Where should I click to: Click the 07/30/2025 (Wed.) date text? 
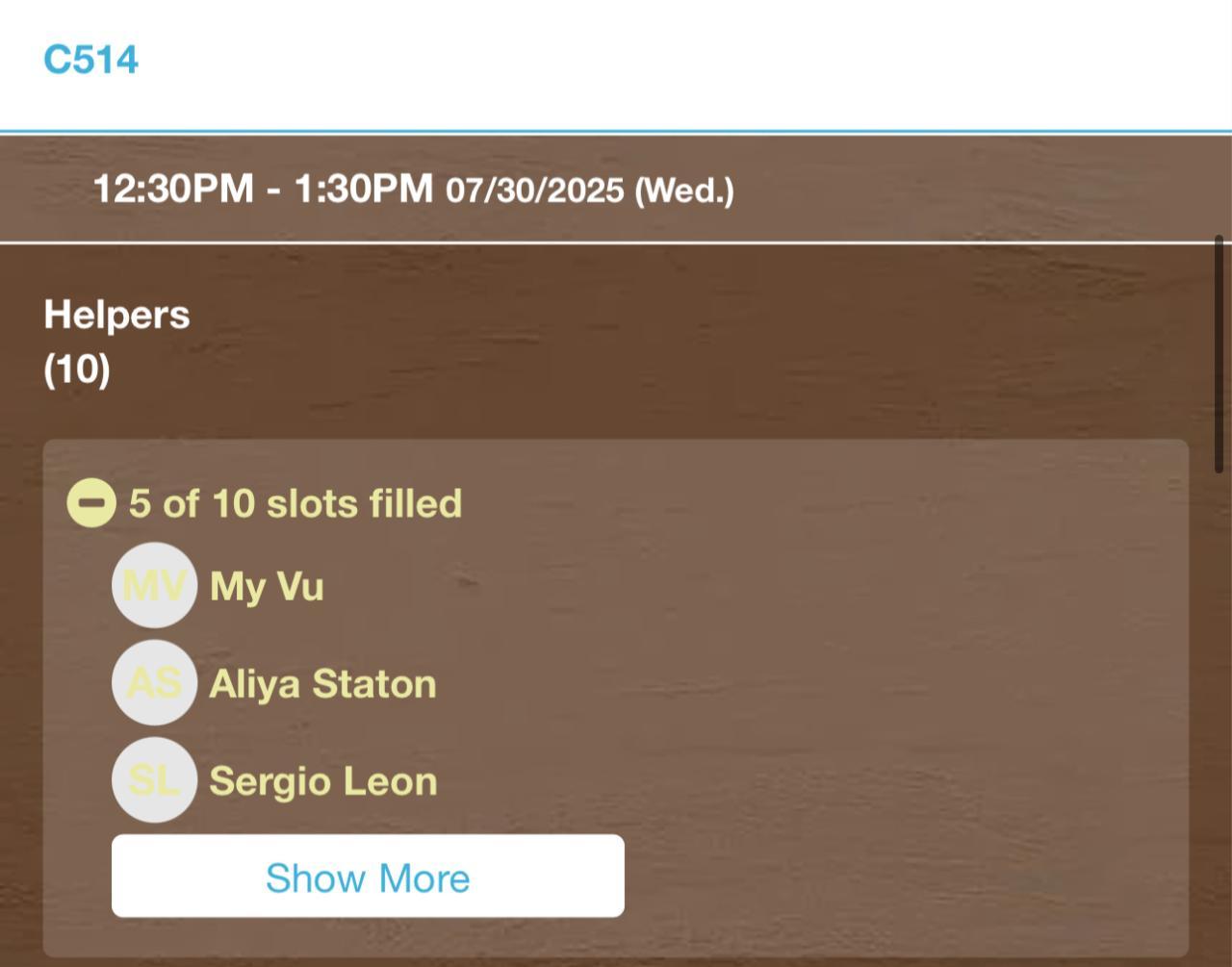(590, 191)
